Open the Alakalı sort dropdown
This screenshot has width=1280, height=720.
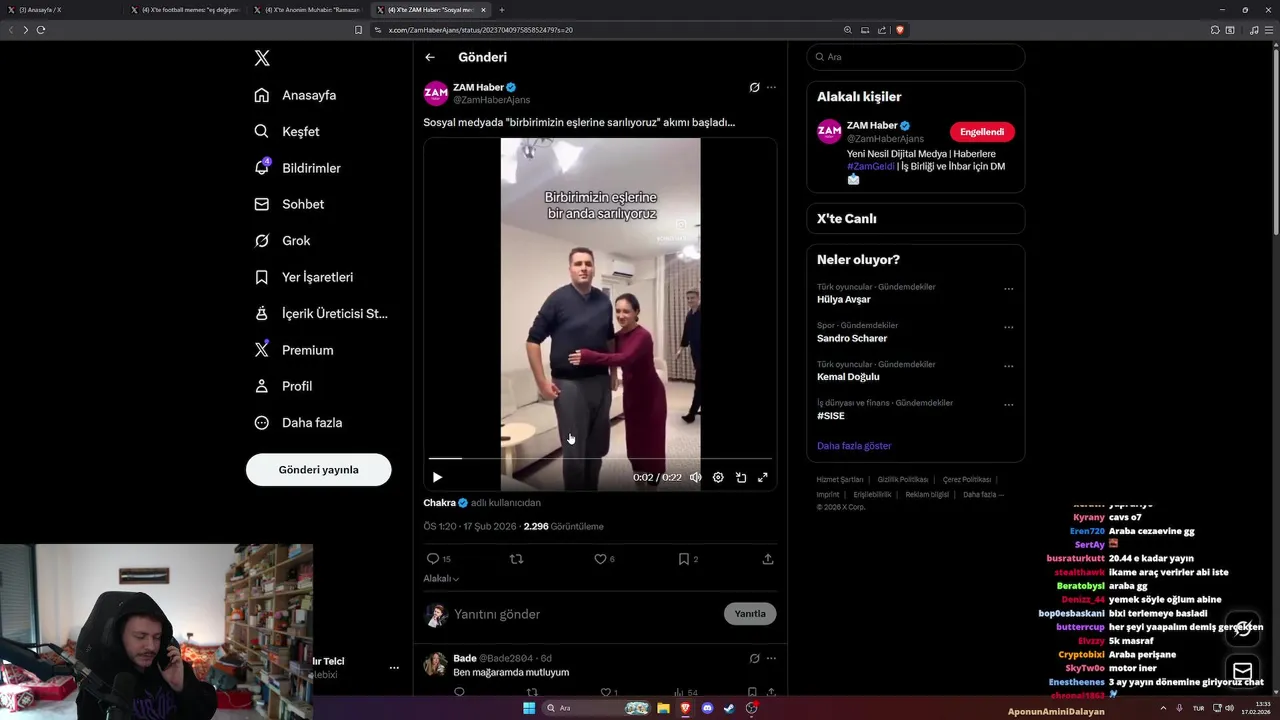point(441,578)
